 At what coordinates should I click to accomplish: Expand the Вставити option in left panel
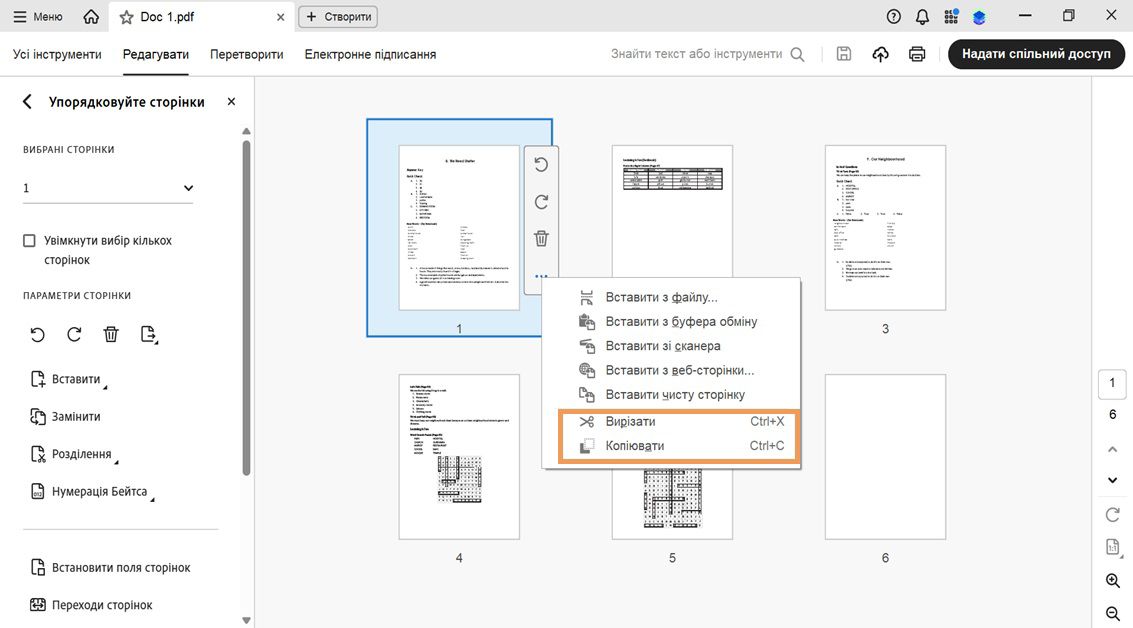[x=69, y=379]
